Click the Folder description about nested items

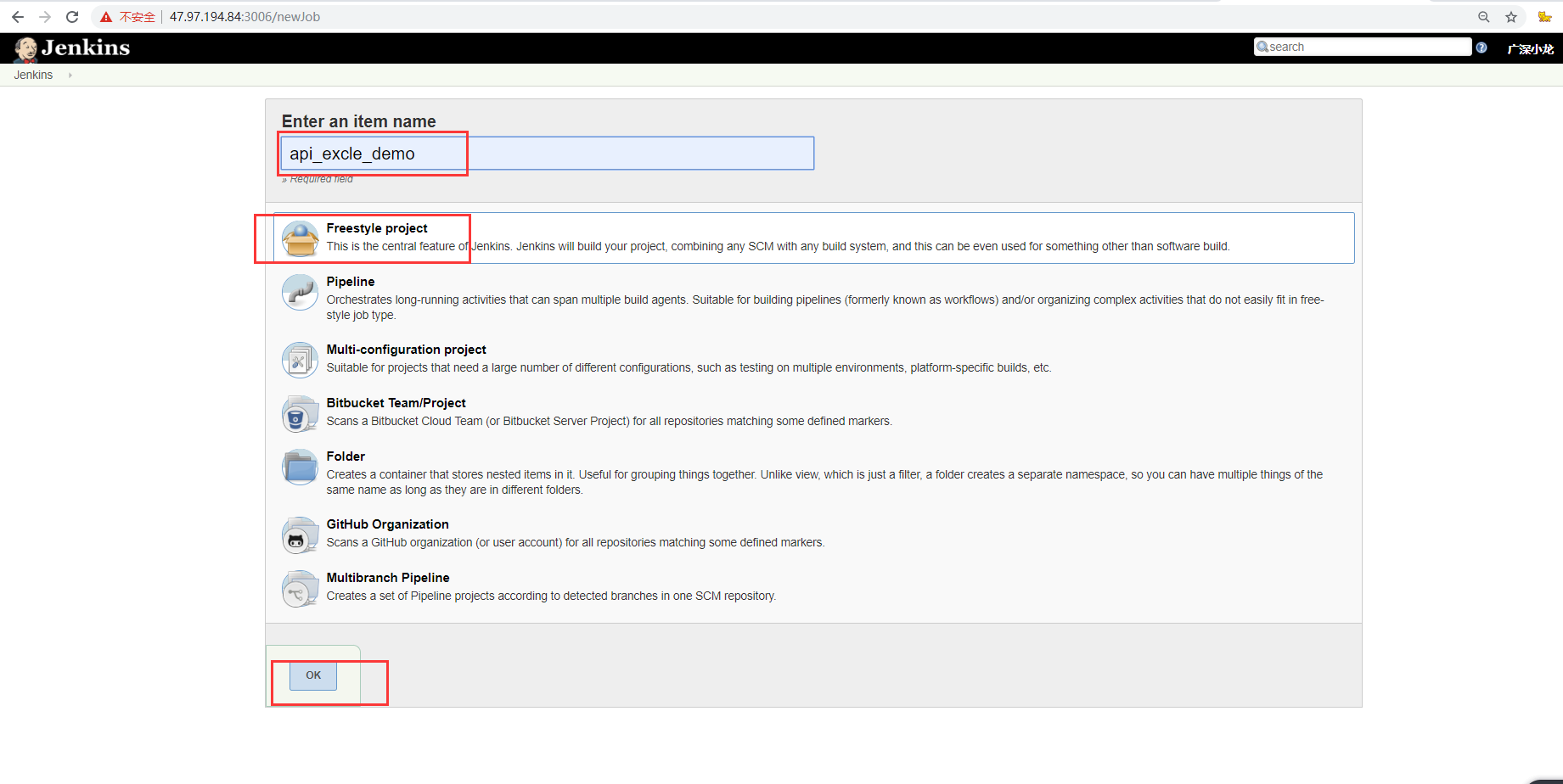824,482
